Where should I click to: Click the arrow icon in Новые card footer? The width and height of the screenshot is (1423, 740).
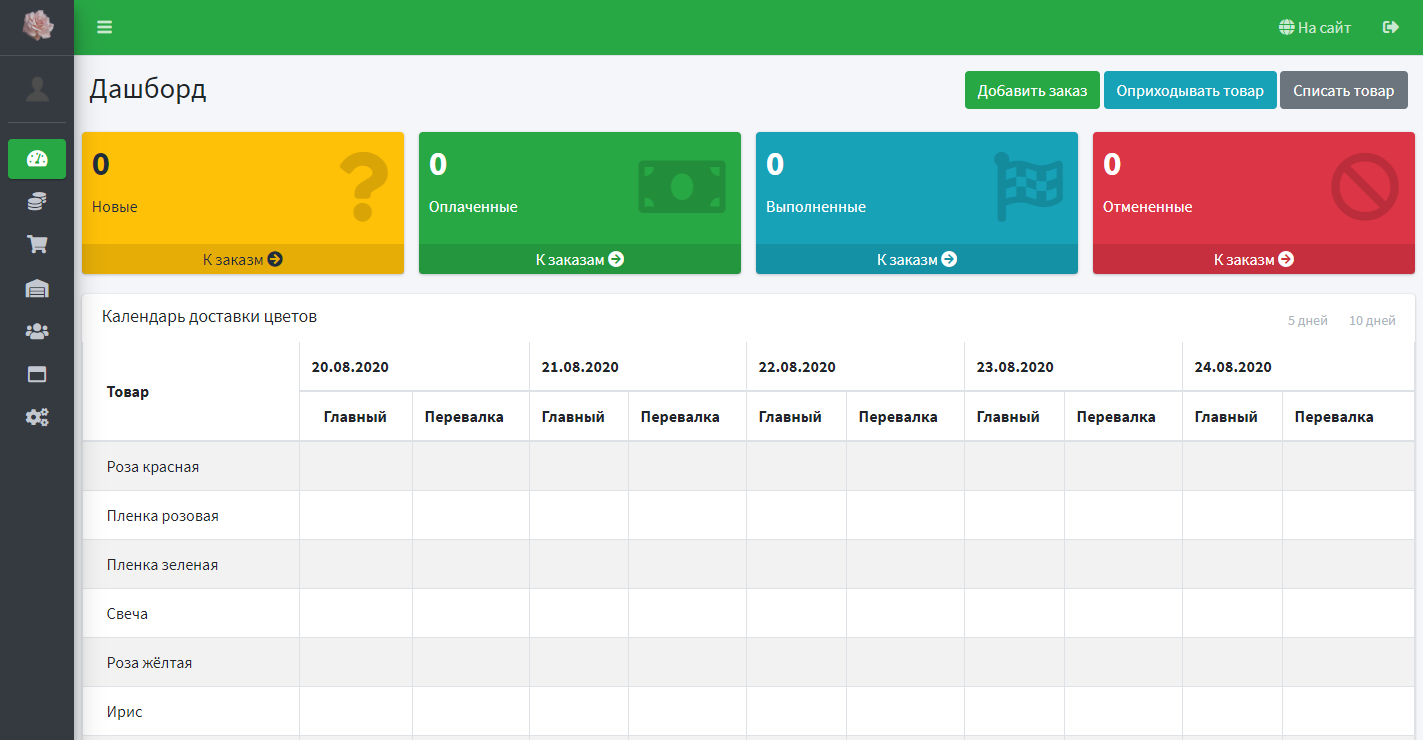pos(275,259)
